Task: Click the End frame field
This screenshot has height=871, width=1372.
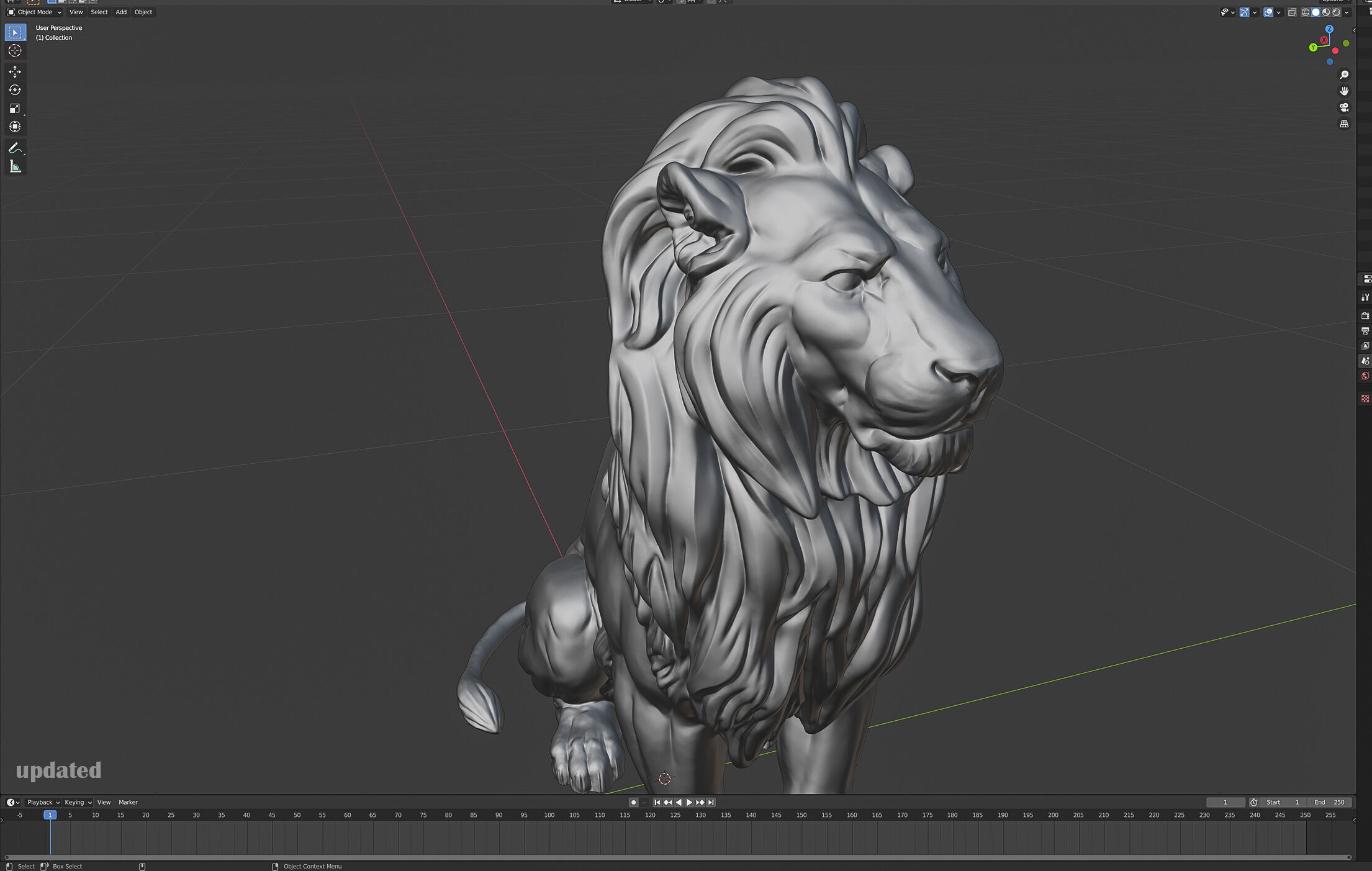Action: (x=1329, y=802)
